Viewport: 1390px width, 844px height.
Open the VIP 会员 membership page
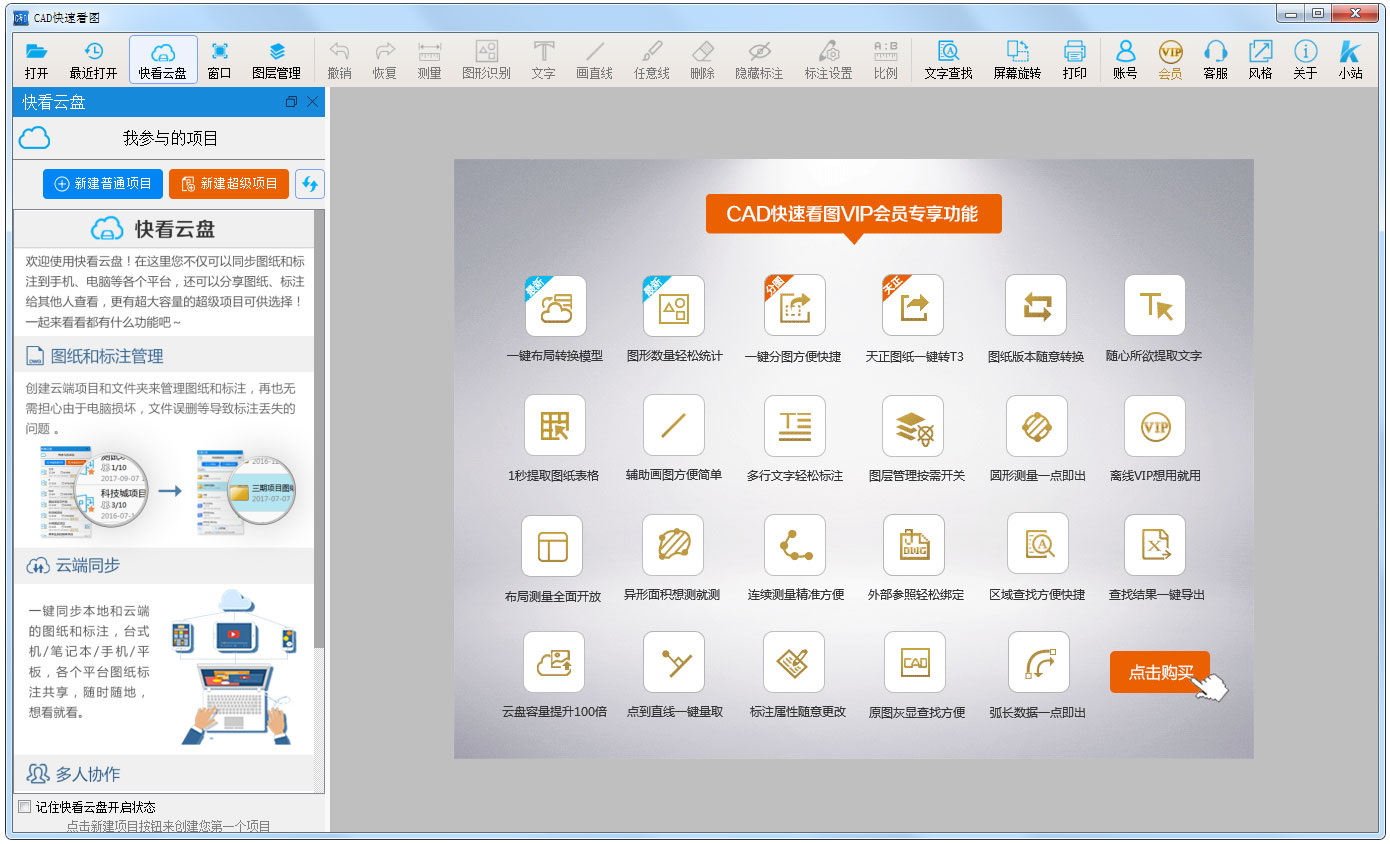(1170, 61)
